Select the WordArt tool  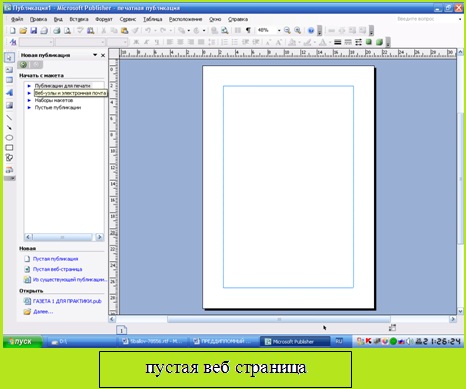[x=9, y=92]
